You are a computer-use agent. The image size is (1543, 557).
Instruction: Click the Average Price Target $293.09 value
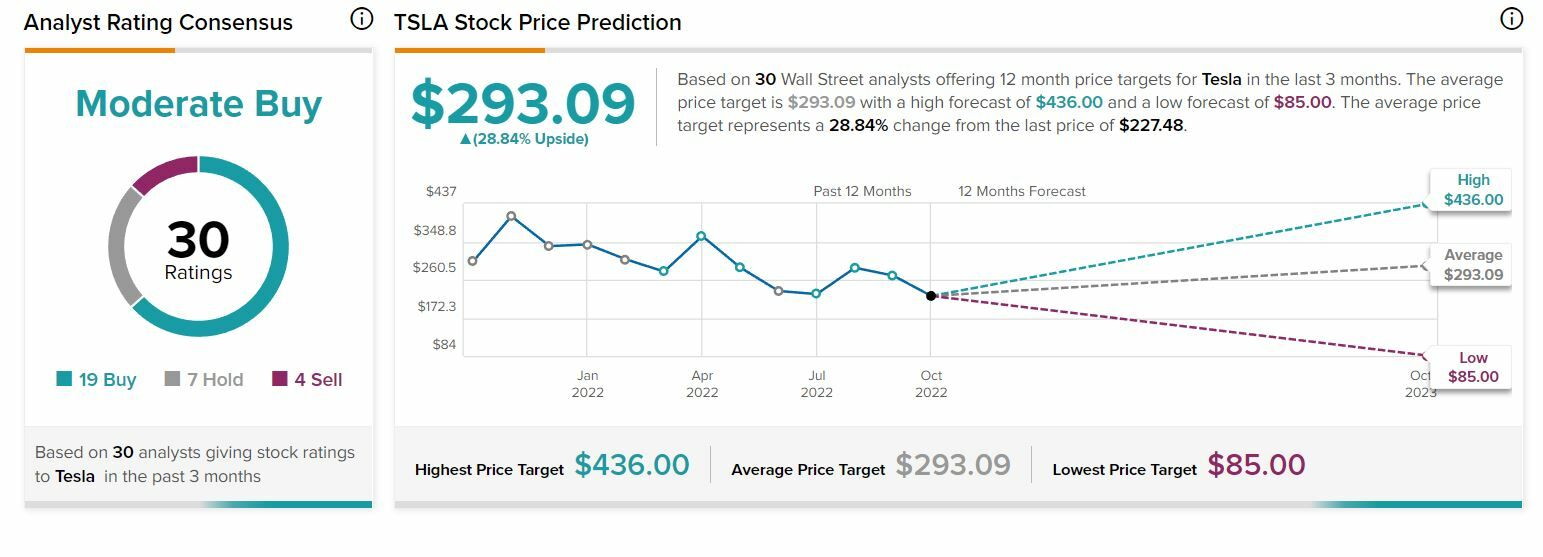point(953,466)
